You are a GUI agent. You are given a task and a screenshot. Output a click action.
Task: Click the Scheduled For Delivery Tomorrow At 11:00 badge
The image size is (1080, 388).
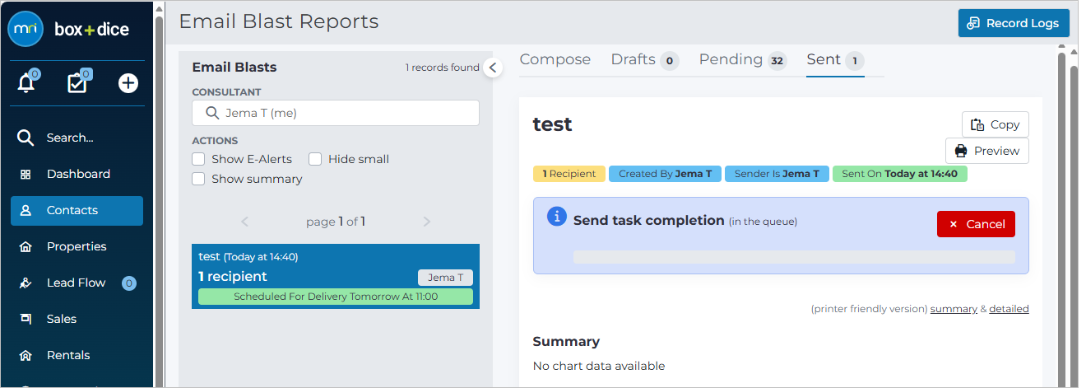coord(335,297)
